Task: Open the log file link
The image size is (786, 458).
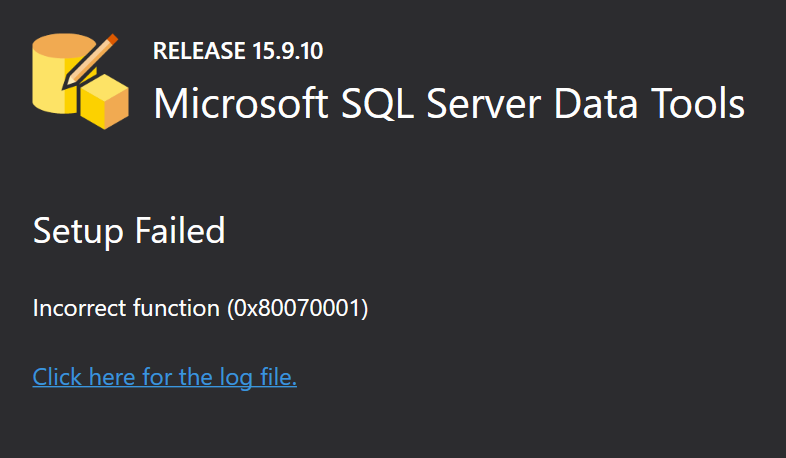Action: [164, 377]
